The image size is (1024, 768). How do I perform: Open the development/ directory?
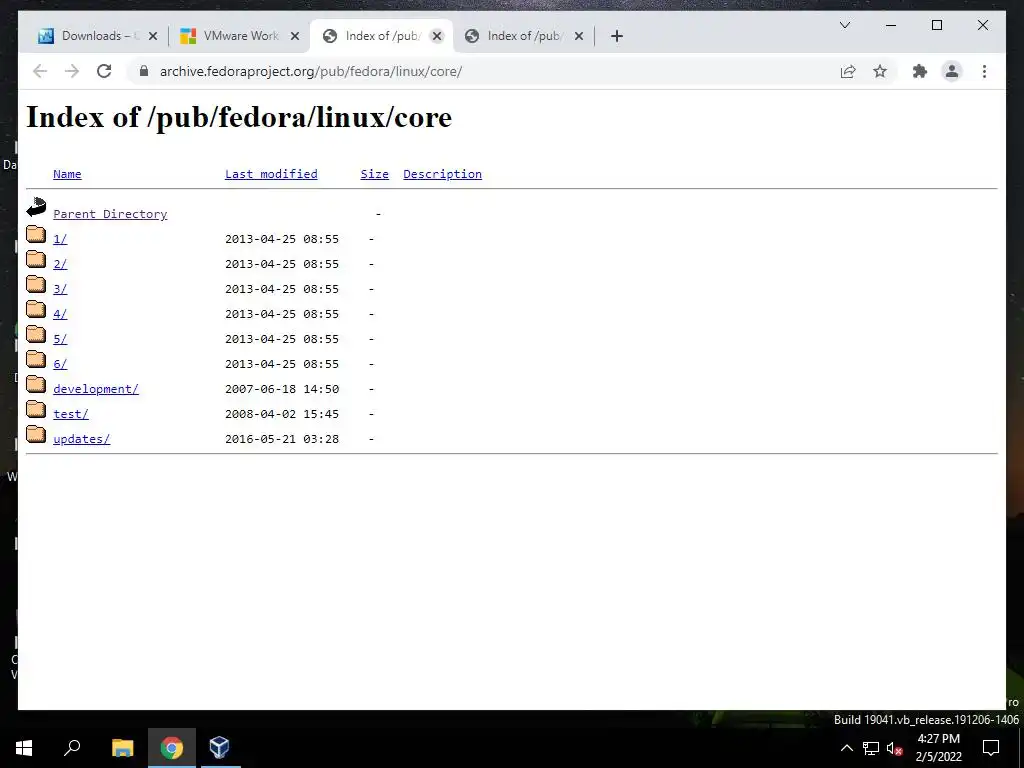[x=96, y=389]
